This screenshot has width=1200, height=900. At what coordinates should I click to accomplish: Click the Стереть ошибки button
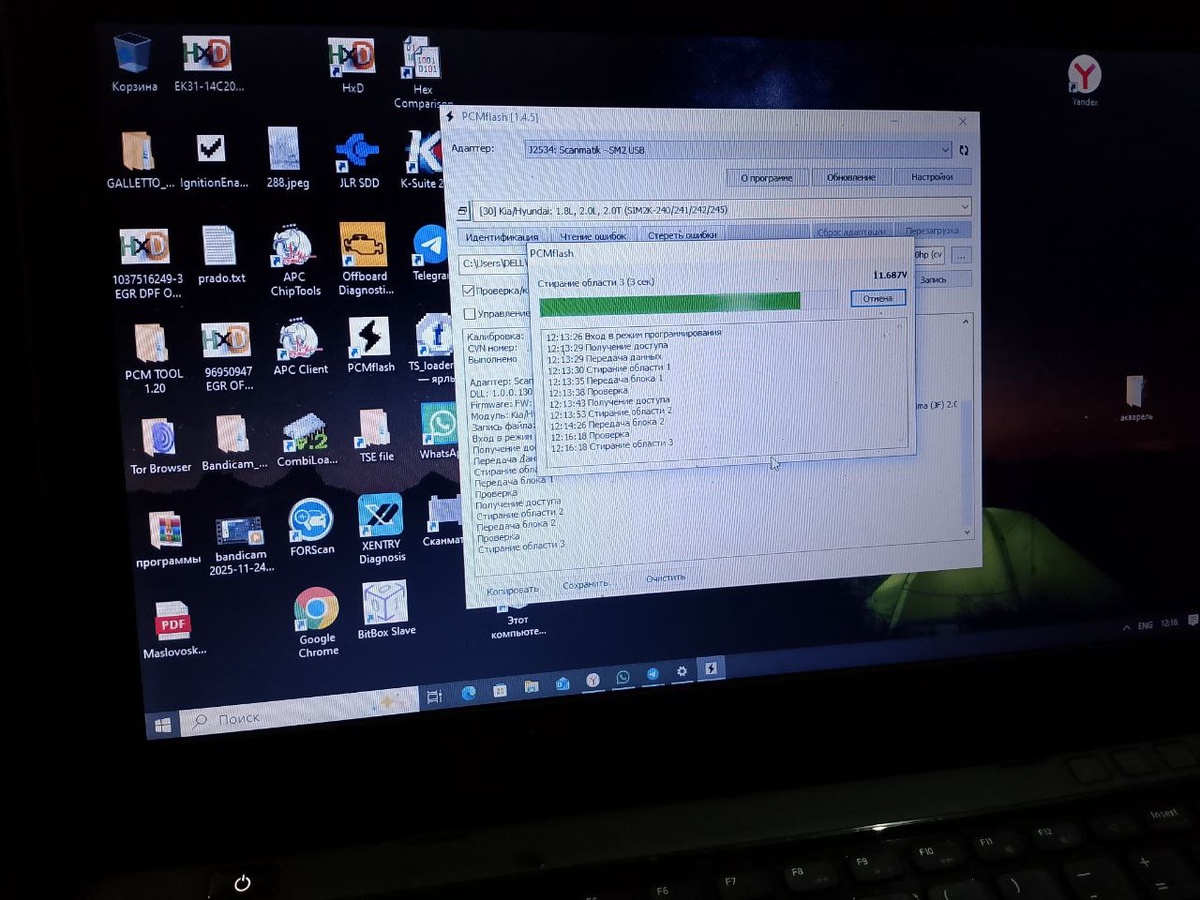[682, 236]
